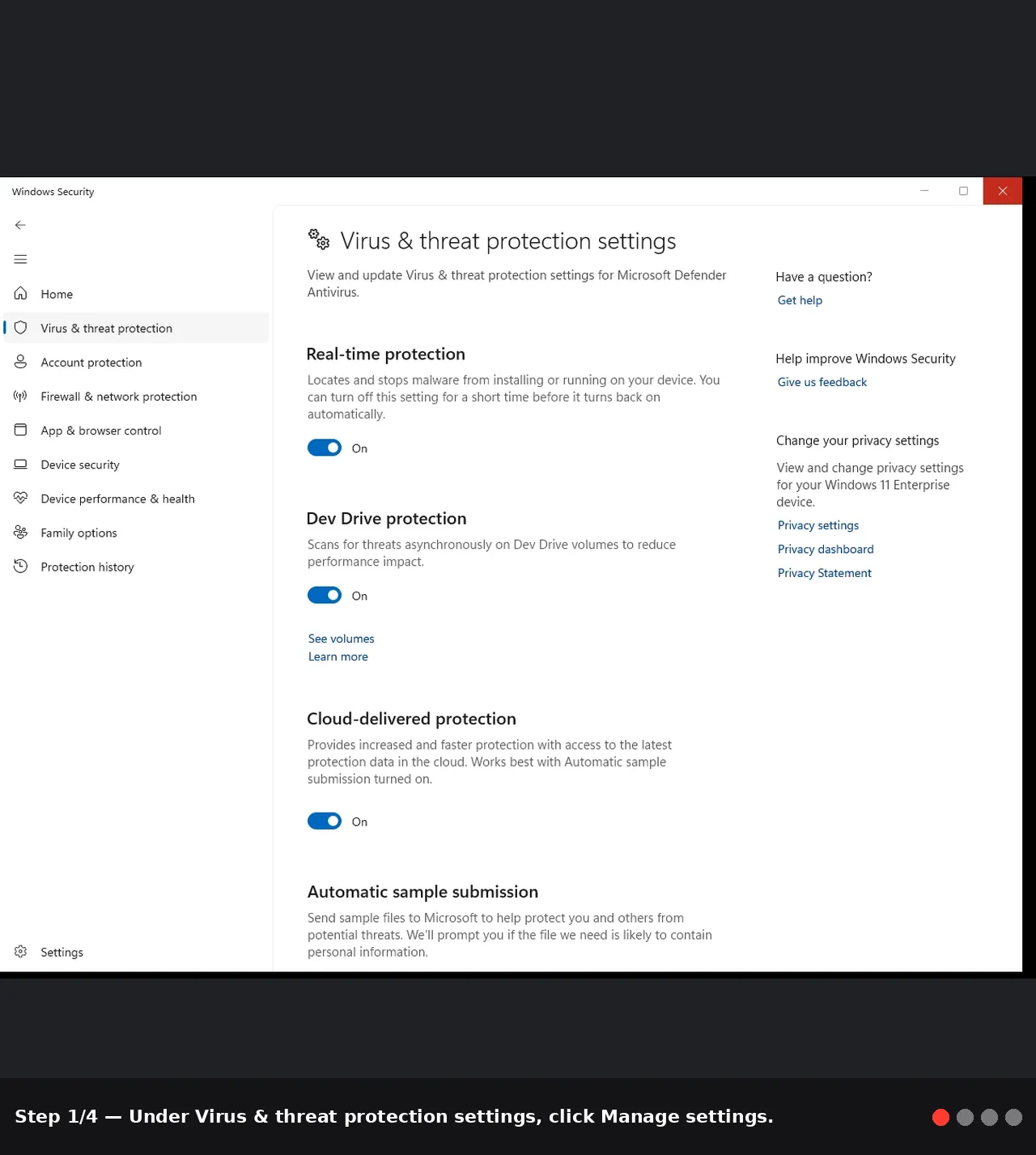Click Change your privacy settings heading
Viewport: 1036px width, 1155px height.
(857, 440)
